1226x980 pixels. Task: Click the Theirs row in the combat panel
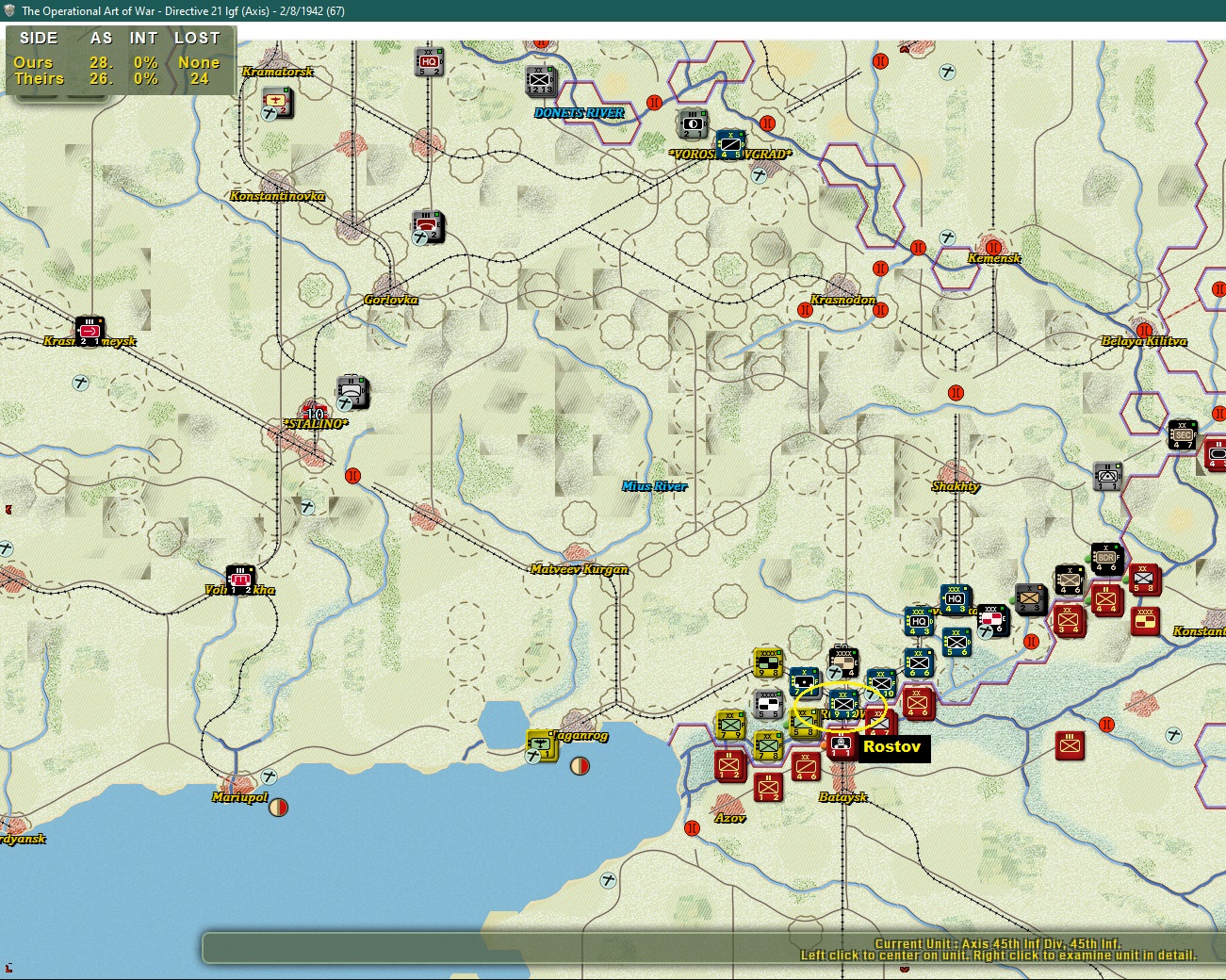(x=117, y=78)
